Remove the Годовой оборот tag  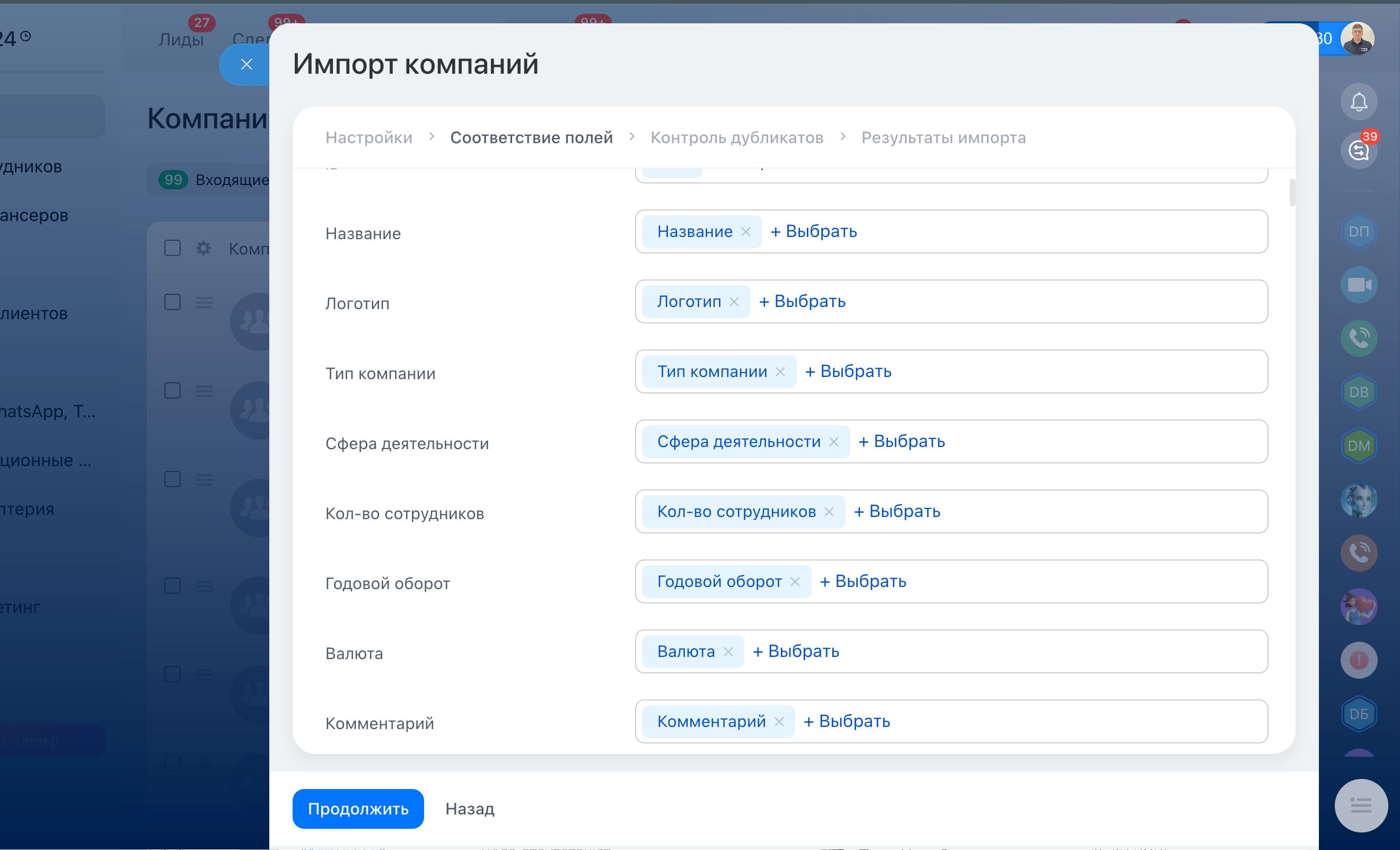click(795, 582)
